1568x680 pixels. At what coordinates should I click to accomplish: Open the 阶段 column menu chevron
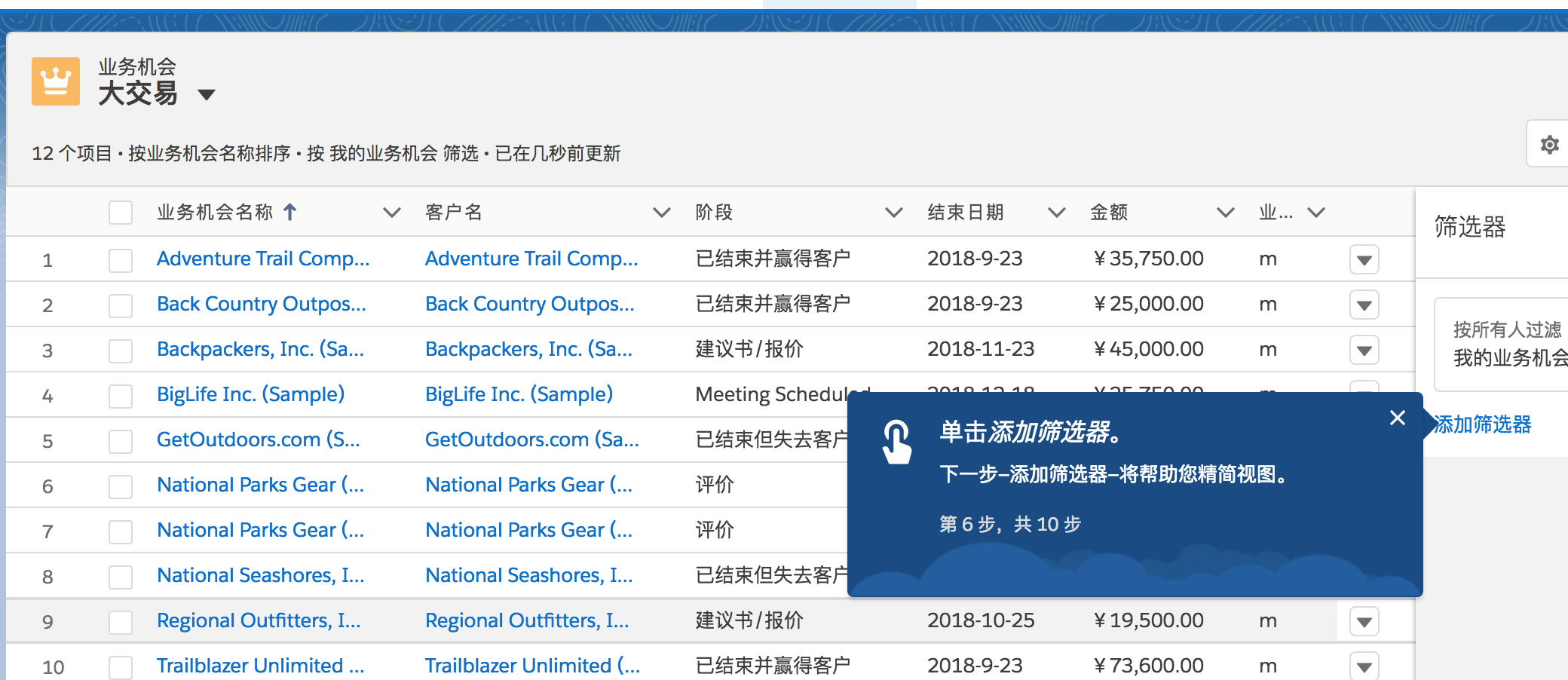coord(893,213)
